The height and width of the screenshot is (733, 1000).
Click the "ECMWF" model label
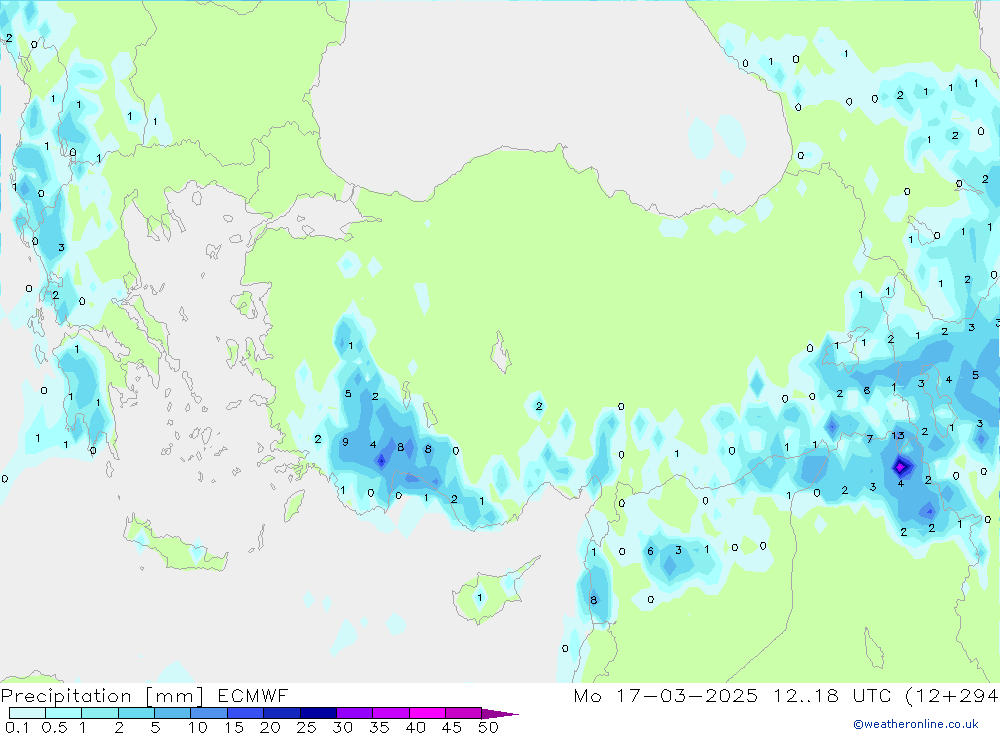coord(253,695)
